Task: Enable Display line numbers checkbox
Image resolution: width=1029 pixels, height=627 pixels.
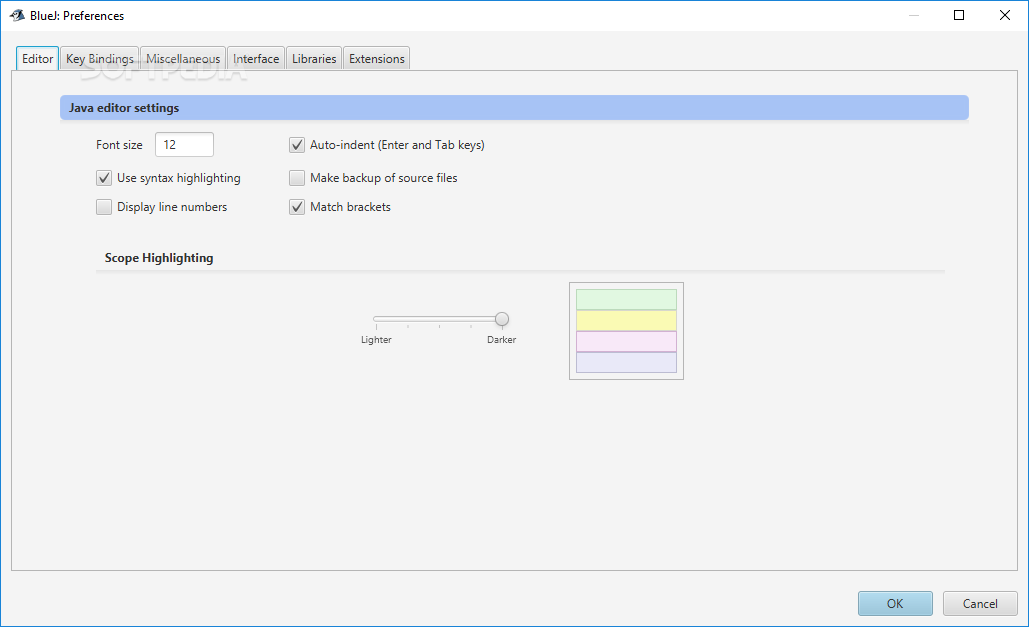Action: [x=104, y=207]
